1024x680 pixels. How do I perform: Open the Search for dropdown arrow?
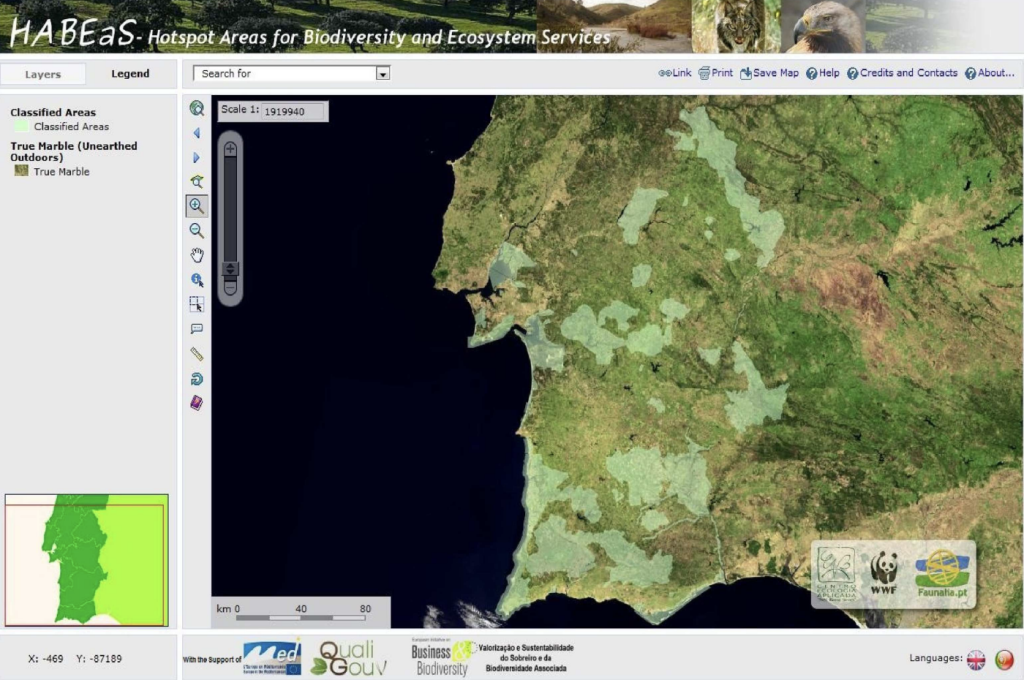click(383, 74)
